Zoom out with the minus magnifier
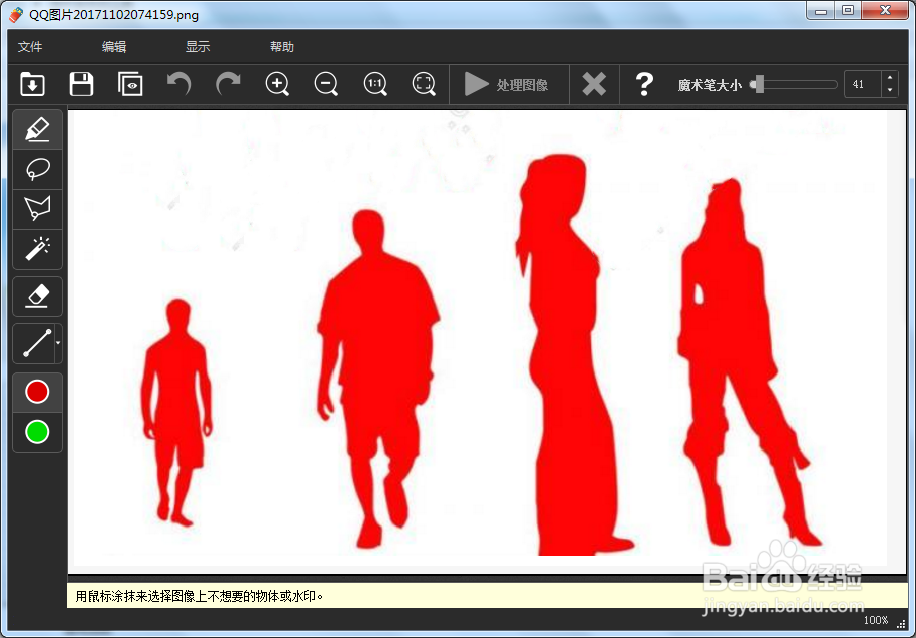The width and height of the screenshot is (916, 638). point(326,85)
